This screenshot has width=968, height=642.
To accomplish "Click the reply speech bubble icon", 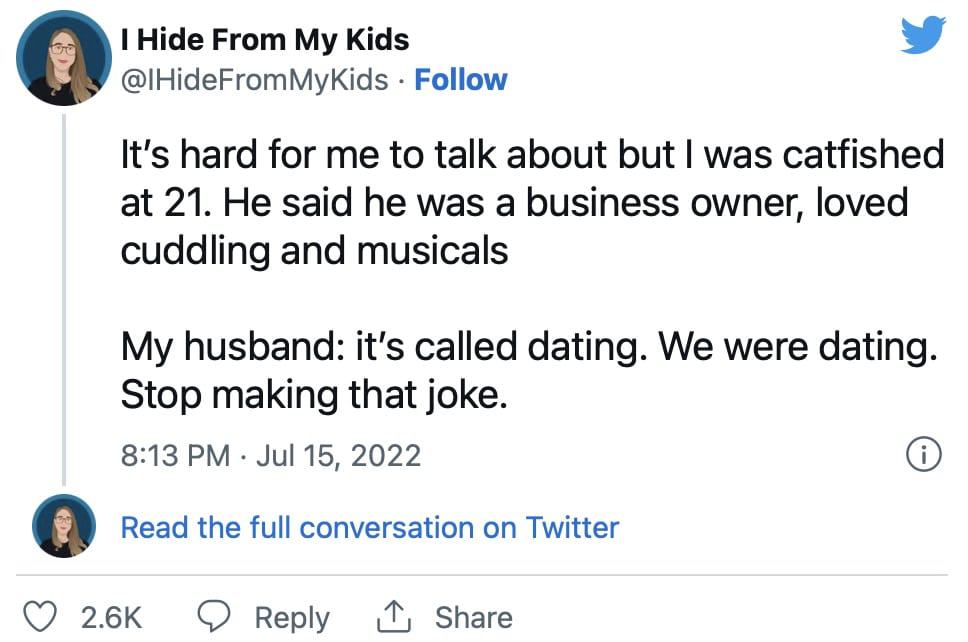I will (x=214, y=616).
